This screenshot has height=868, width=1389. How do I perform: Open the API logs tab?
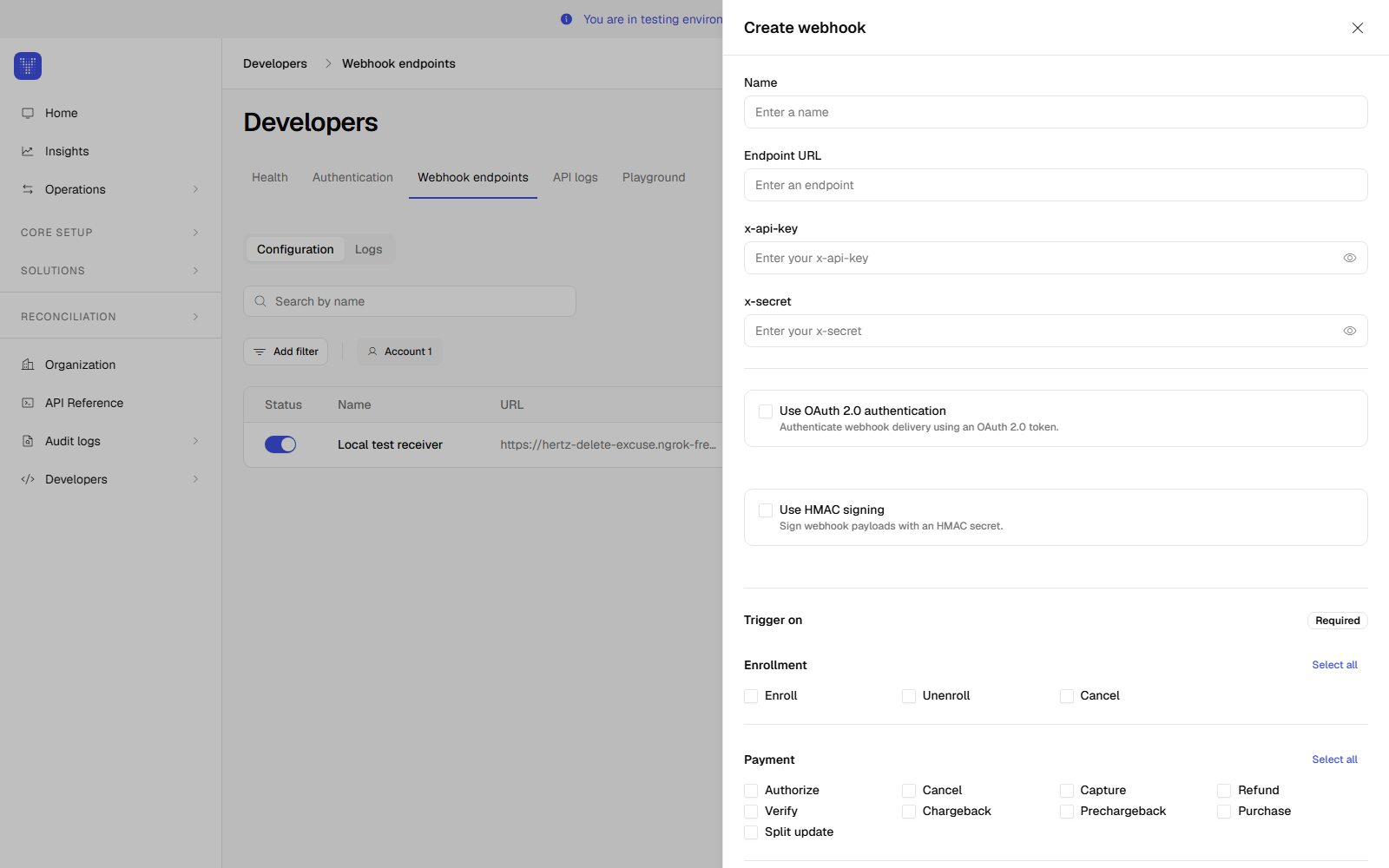[x=576, y=177]
